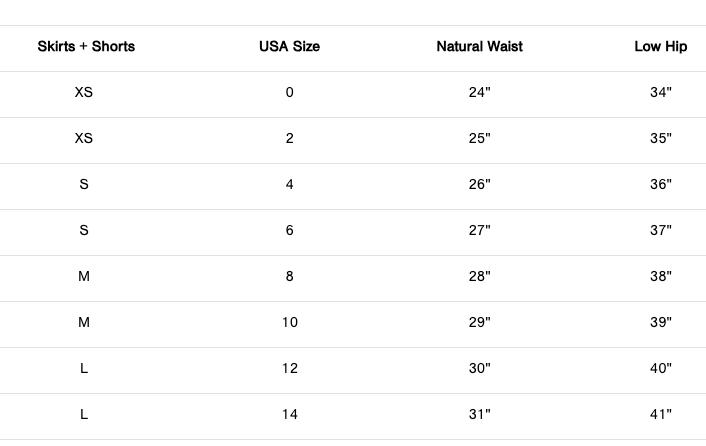Click the USA Size column header

pyautogui.click(x=289, y=47)
